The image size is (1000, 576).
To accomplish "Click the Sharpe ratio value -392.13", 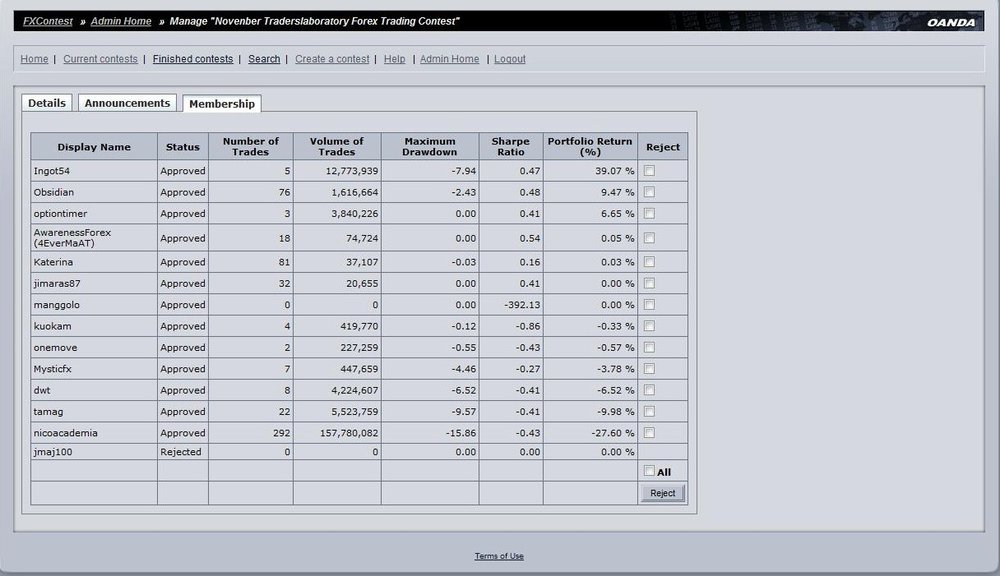I will (522, 305).
